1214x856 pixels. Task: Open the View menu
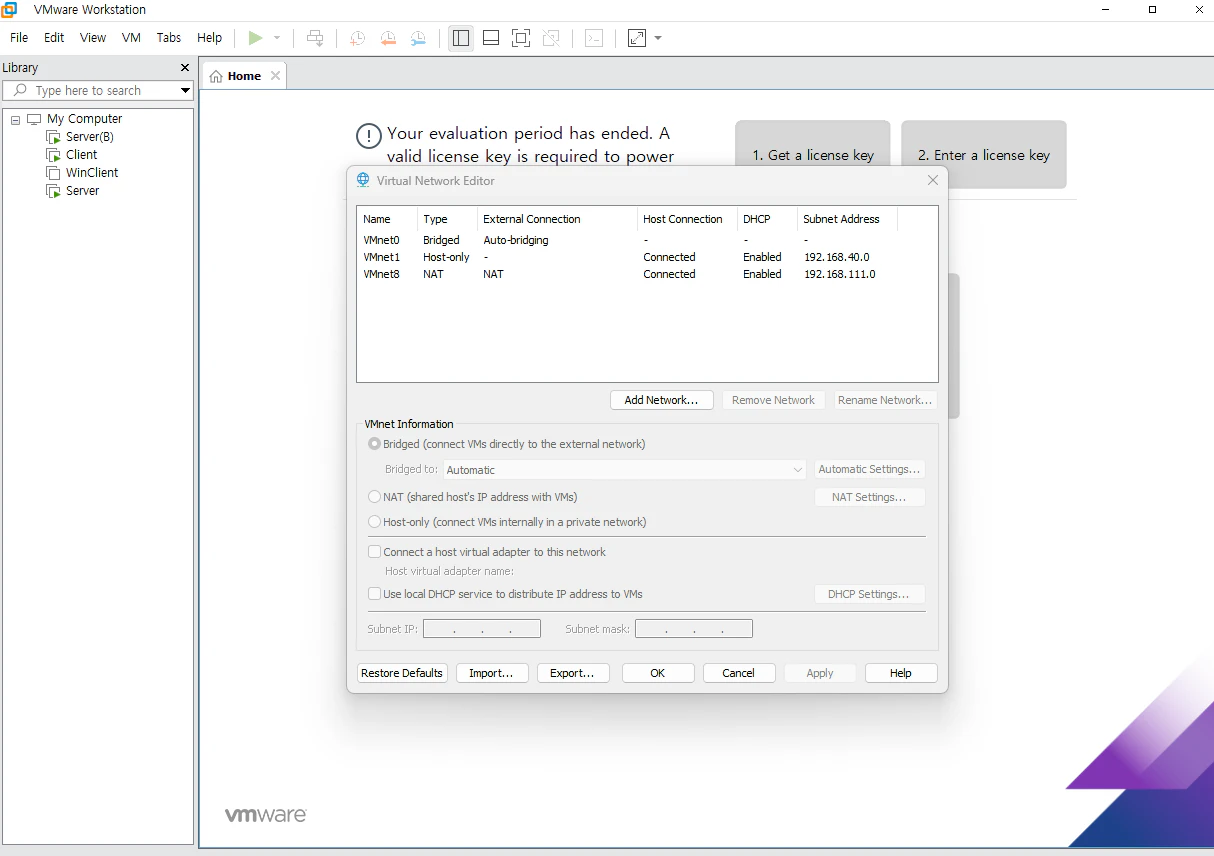point(93,37)
